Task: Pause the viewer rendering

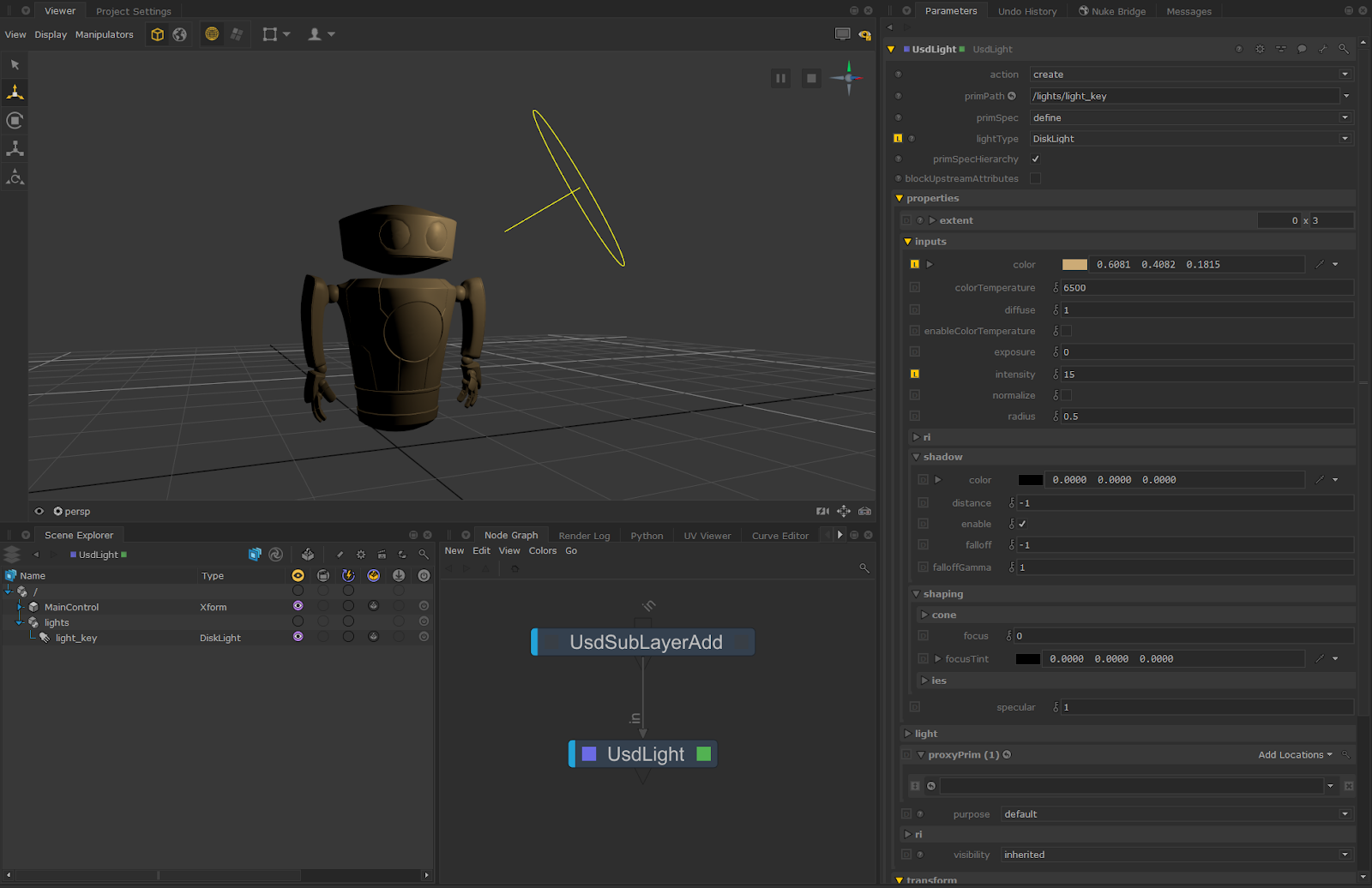Action: 780,78
